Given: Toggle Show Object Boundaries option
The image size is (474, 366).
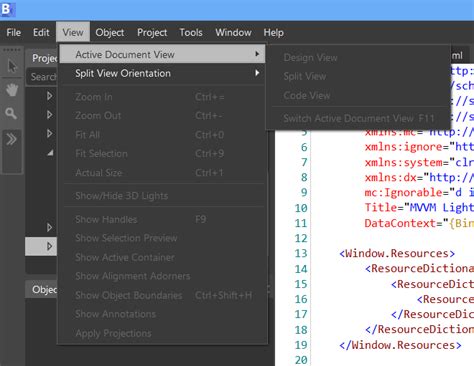Looking at the screenshot, I should (x=162, y=295).
